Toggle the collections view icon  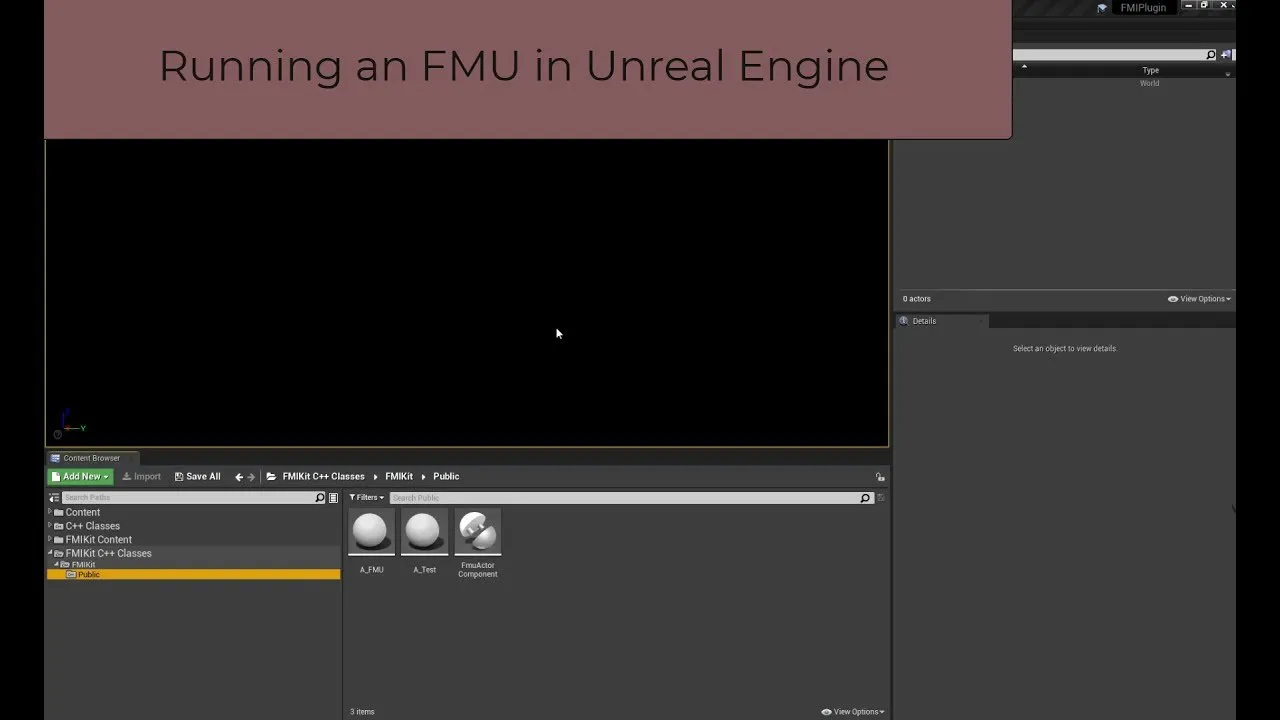pos(334,497)
